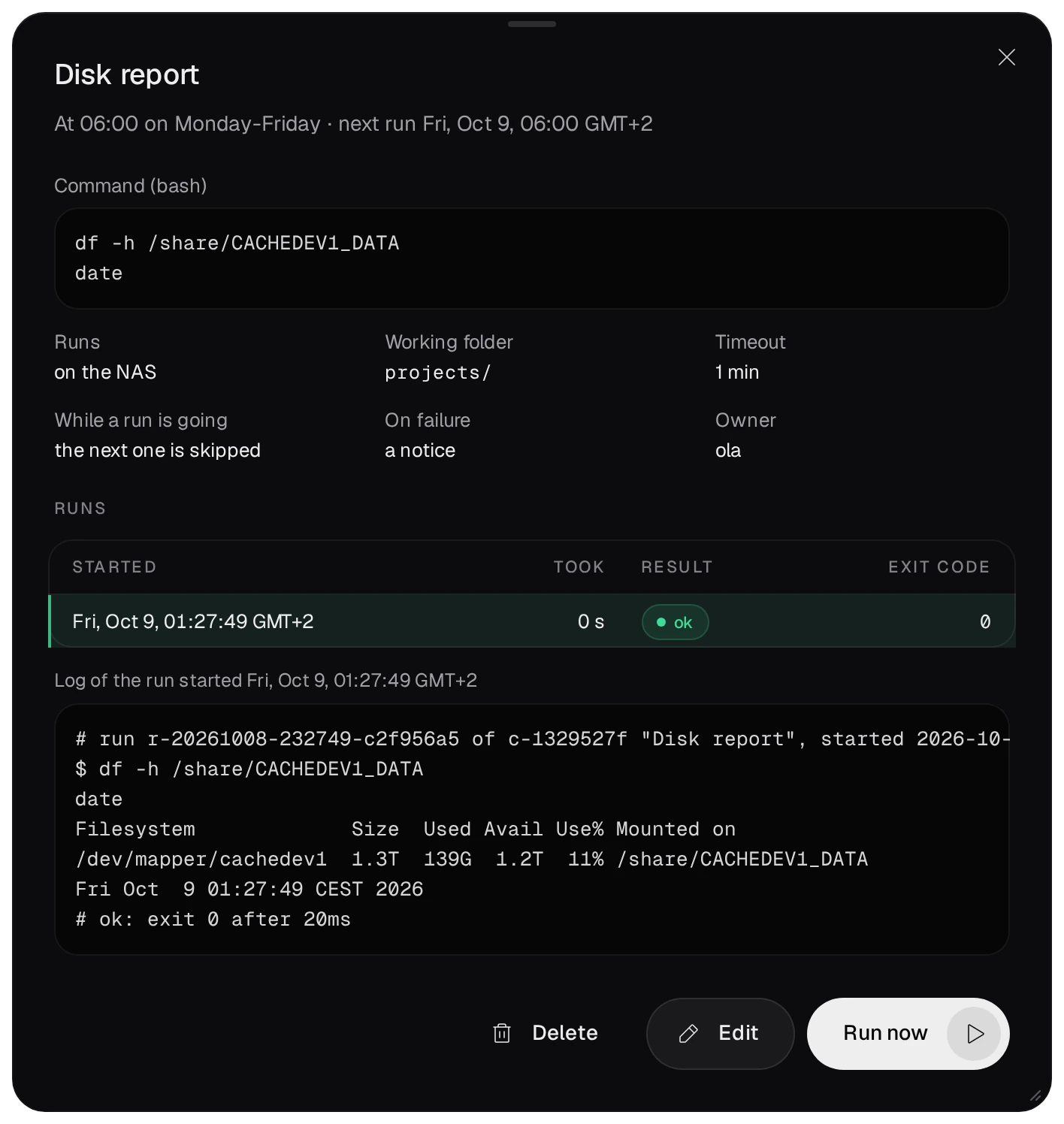This screenshot has width=1064, height=1124.
Task: Click the EXIT CODE column header
Action: click(939, 567)
